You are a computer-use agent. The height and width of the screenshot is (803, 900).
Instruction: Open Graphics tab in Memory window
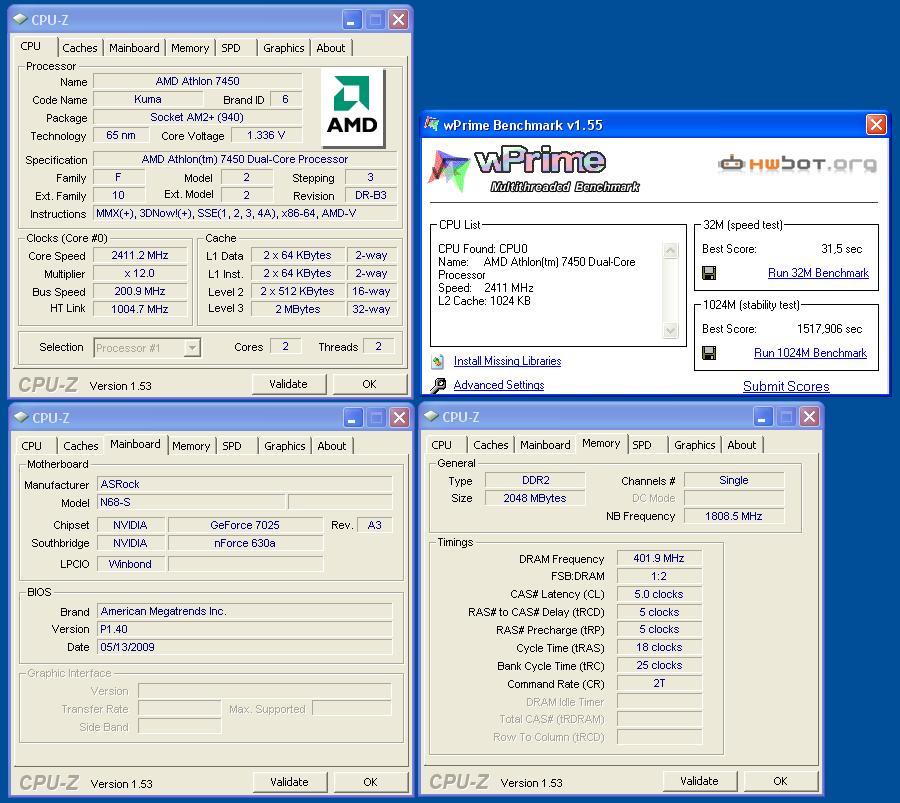[695, 445]
